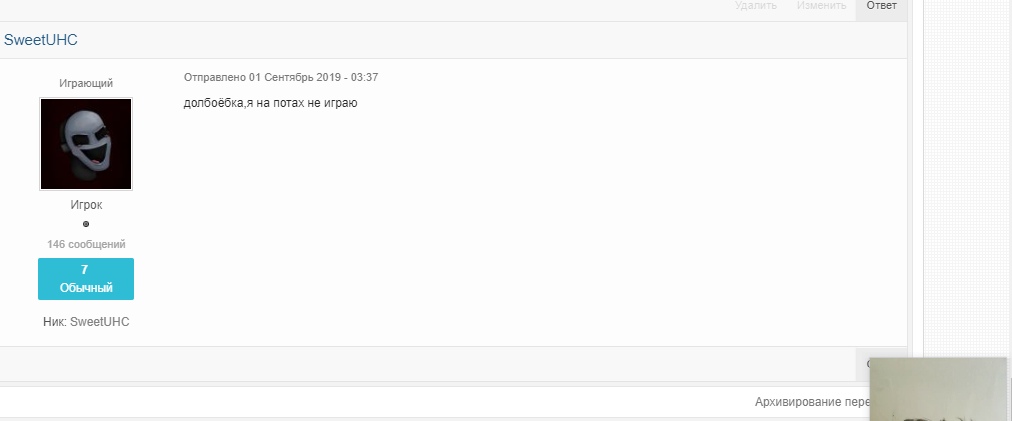Click the Ник: SweetUHC profile field

[x=86, y=322]
